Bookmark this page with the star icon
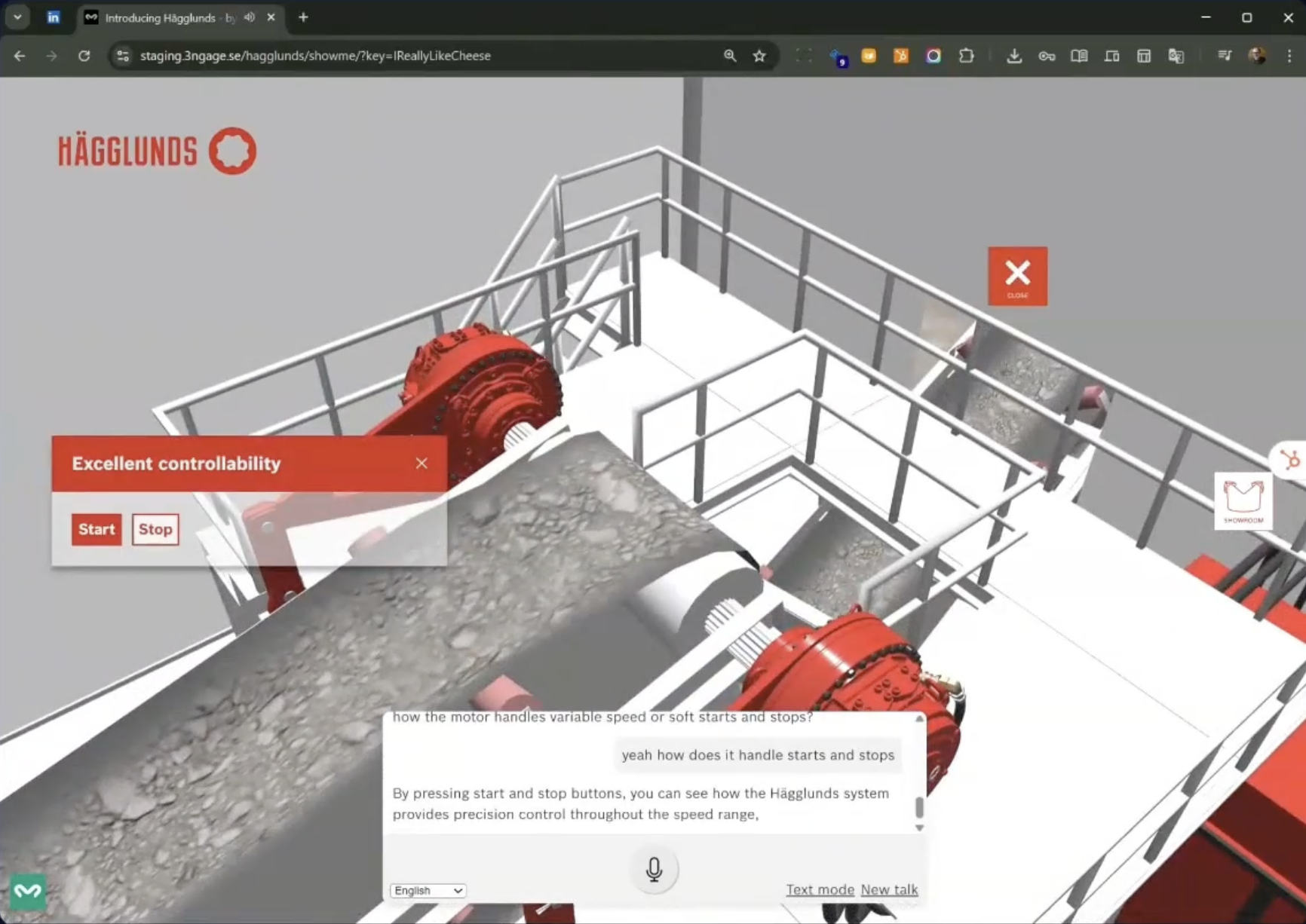1306x924 pixels. [759, 56]
